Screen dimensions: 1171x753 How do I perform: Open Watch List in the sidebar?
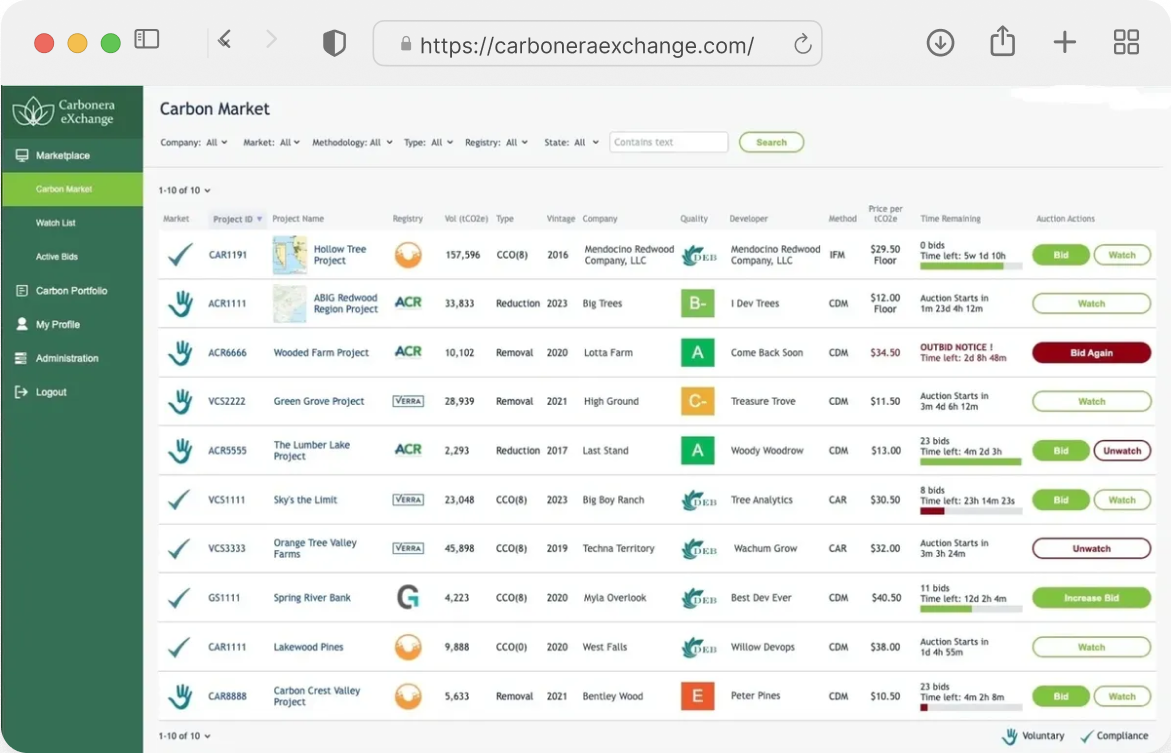click(x=56, y=223)
